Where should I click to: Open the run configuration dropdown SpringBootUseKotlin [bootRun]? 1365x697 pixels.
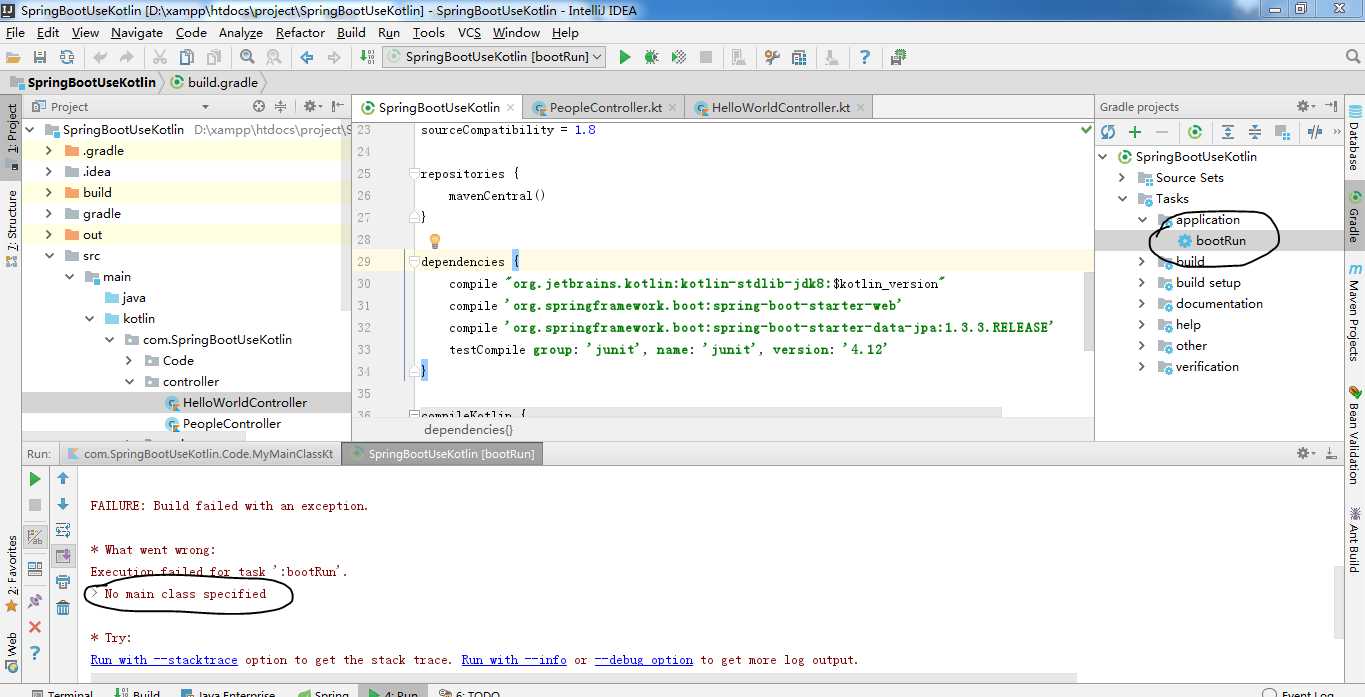tap(495, 57)
